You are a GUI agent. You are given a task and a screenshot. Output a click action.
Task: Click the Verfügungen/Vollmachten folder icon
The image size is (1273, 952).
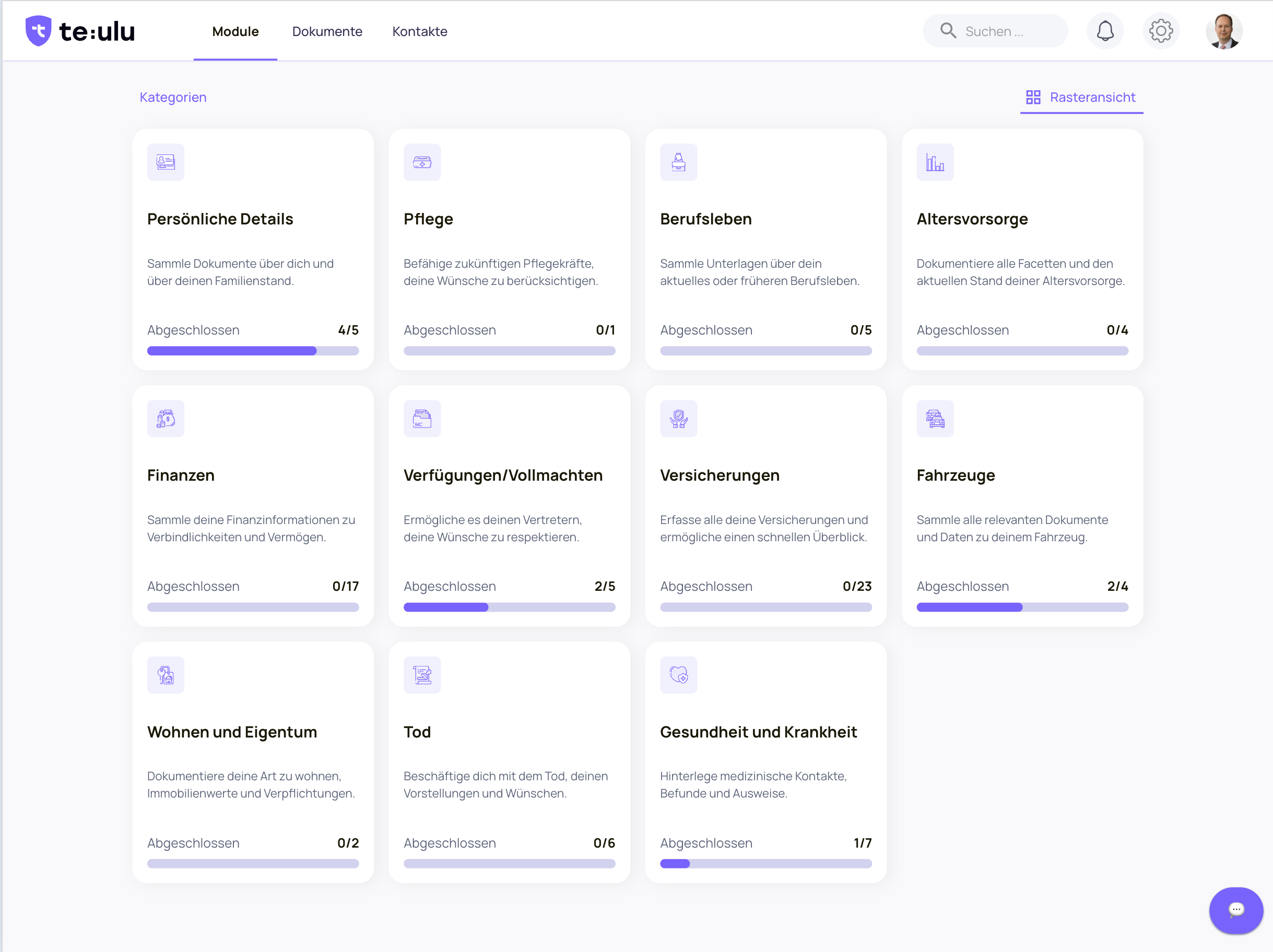click(422, 419)
